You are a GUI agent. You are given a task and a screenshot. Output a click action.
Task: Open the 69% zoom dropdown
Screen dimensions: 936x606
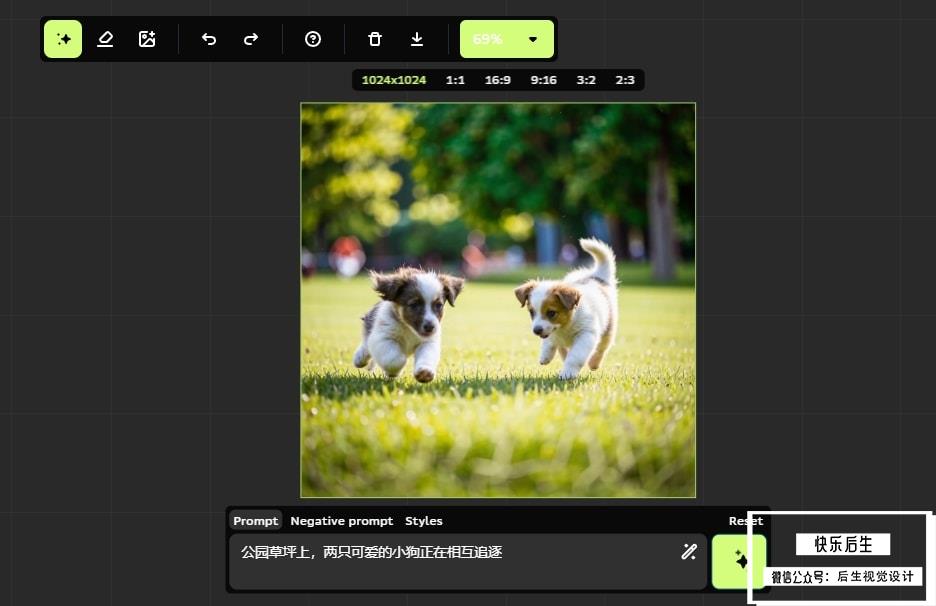tap(507, 39)
